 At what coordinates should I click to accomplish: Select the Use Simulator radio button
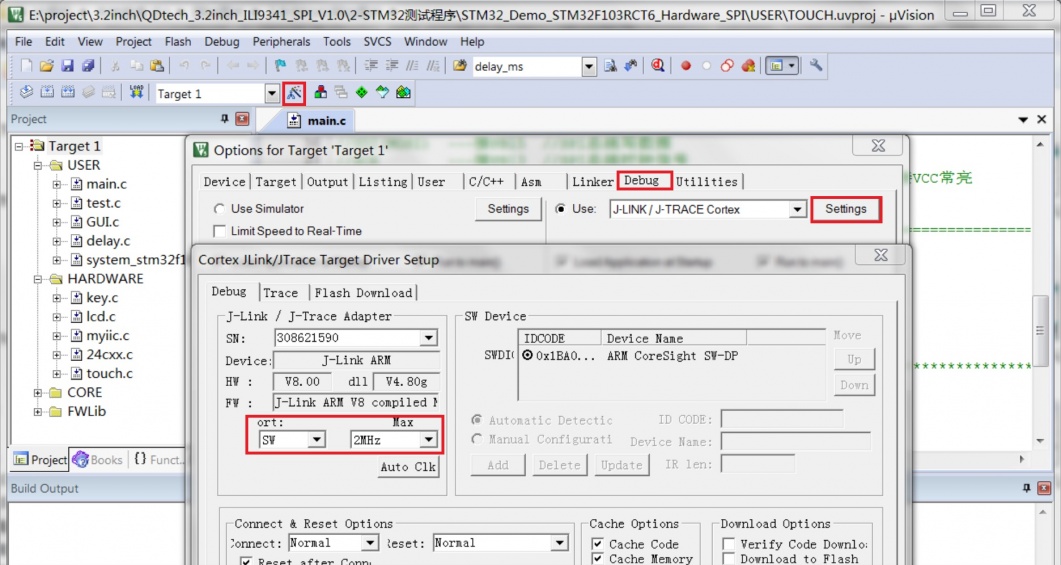[220, 209]
